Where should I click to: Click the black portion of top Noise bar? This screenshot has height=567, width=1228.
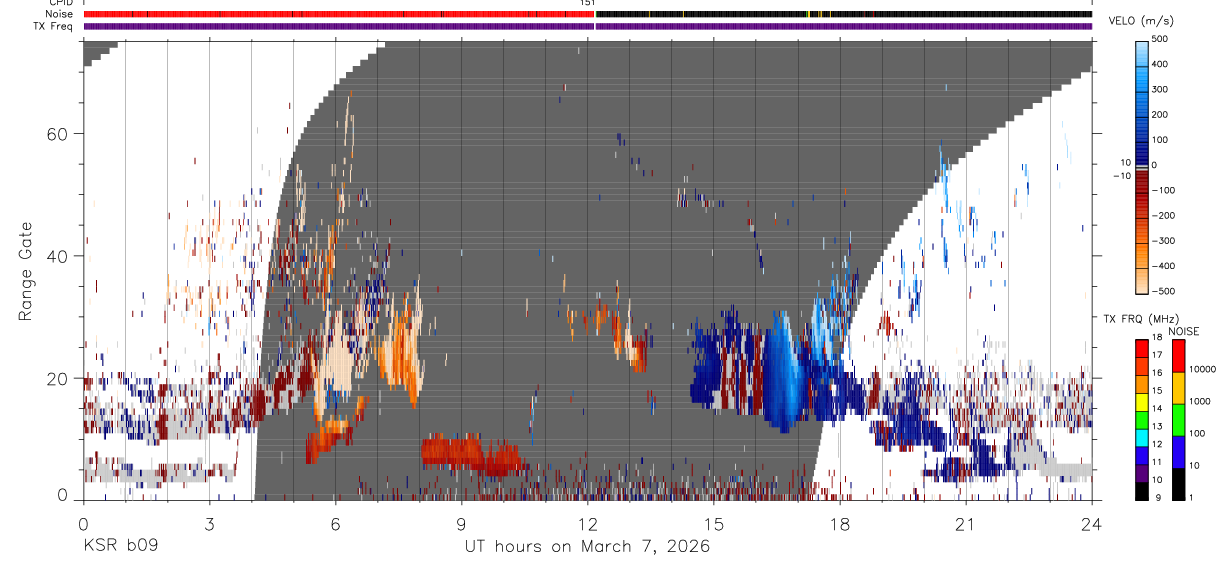[x=844, y=15]
